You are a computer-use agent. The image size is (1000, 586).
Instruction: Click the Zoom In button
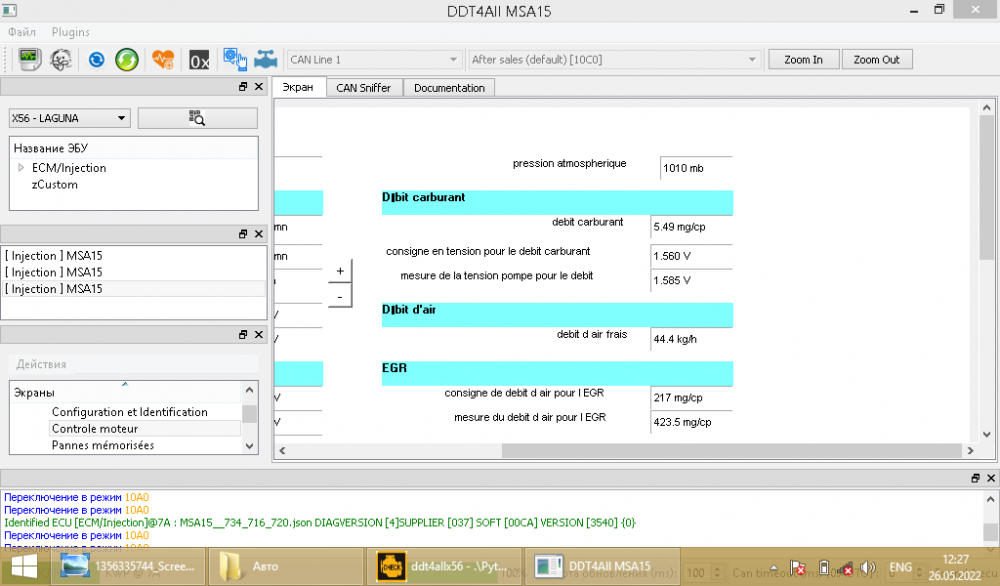804,59
